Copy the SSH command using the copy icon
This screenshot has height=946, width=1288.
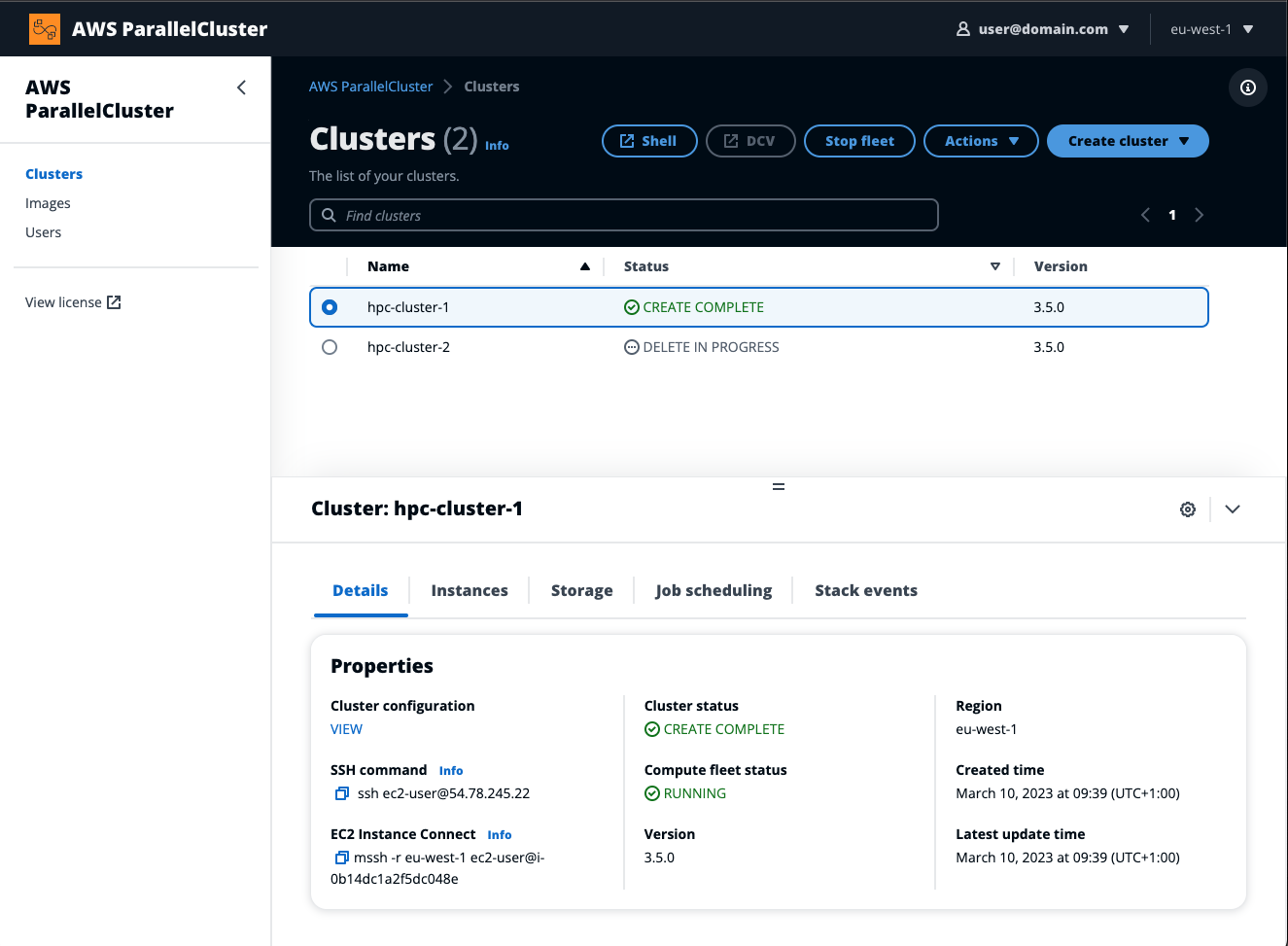[341, 793]
